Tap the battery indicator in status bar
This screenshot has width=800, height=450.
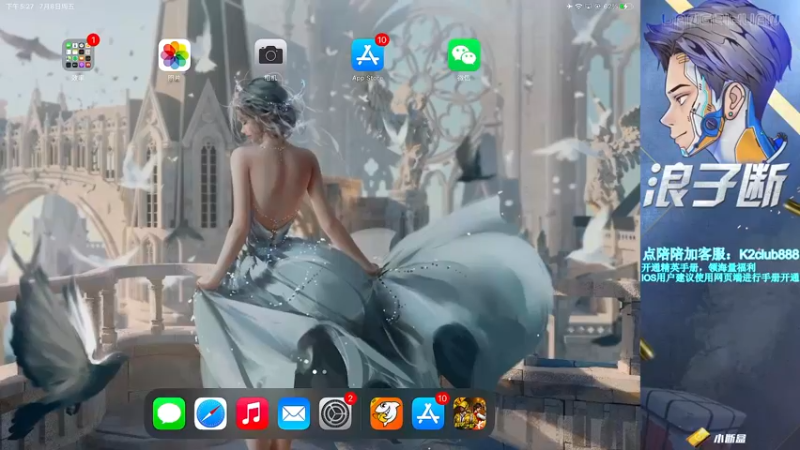pyautogui.click(x=626, y=7)
